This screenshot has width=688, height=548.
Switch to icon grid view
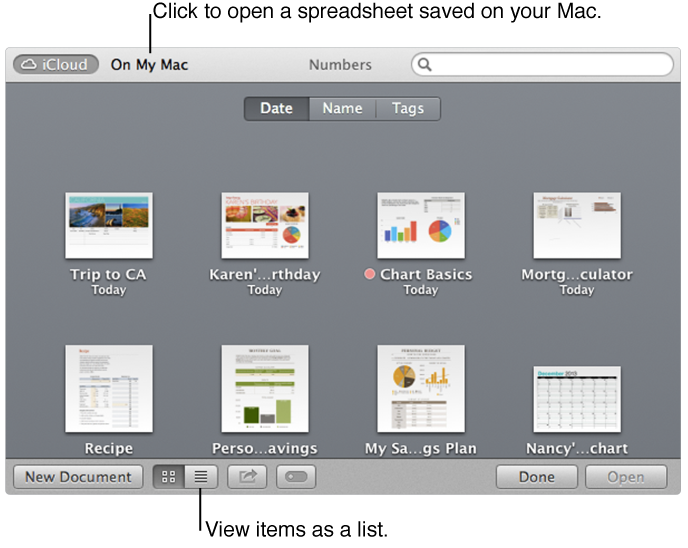(x=168, y=477)
